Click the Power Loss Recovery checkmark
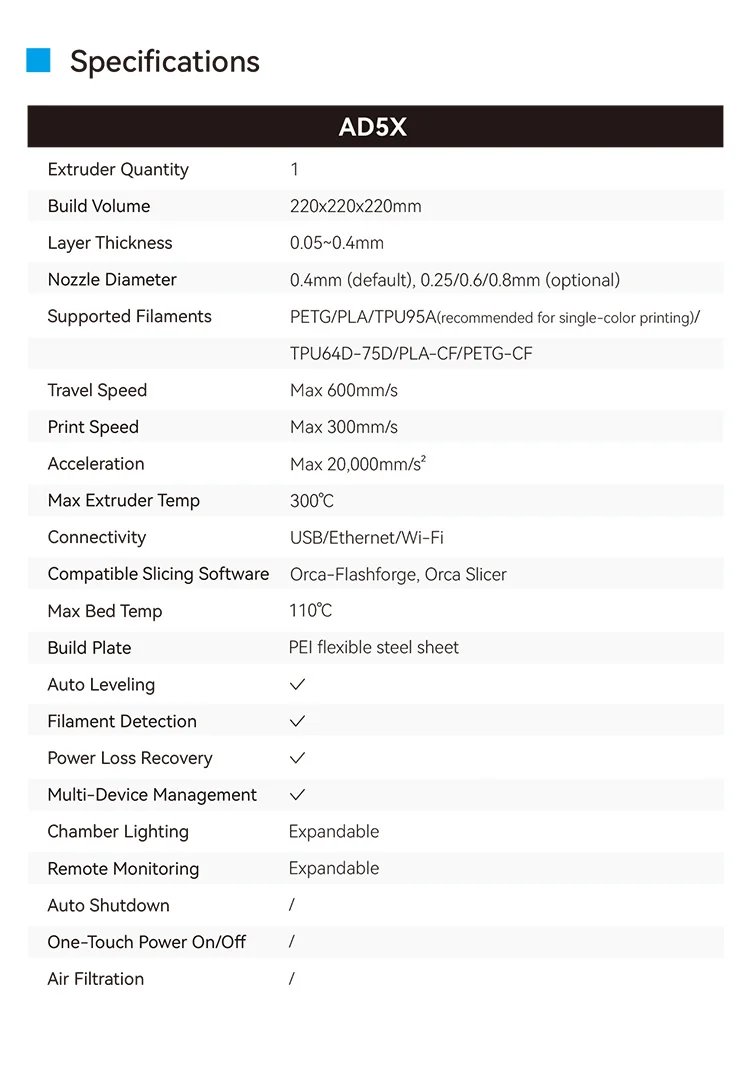750x1070 pixels. point(298,758)
